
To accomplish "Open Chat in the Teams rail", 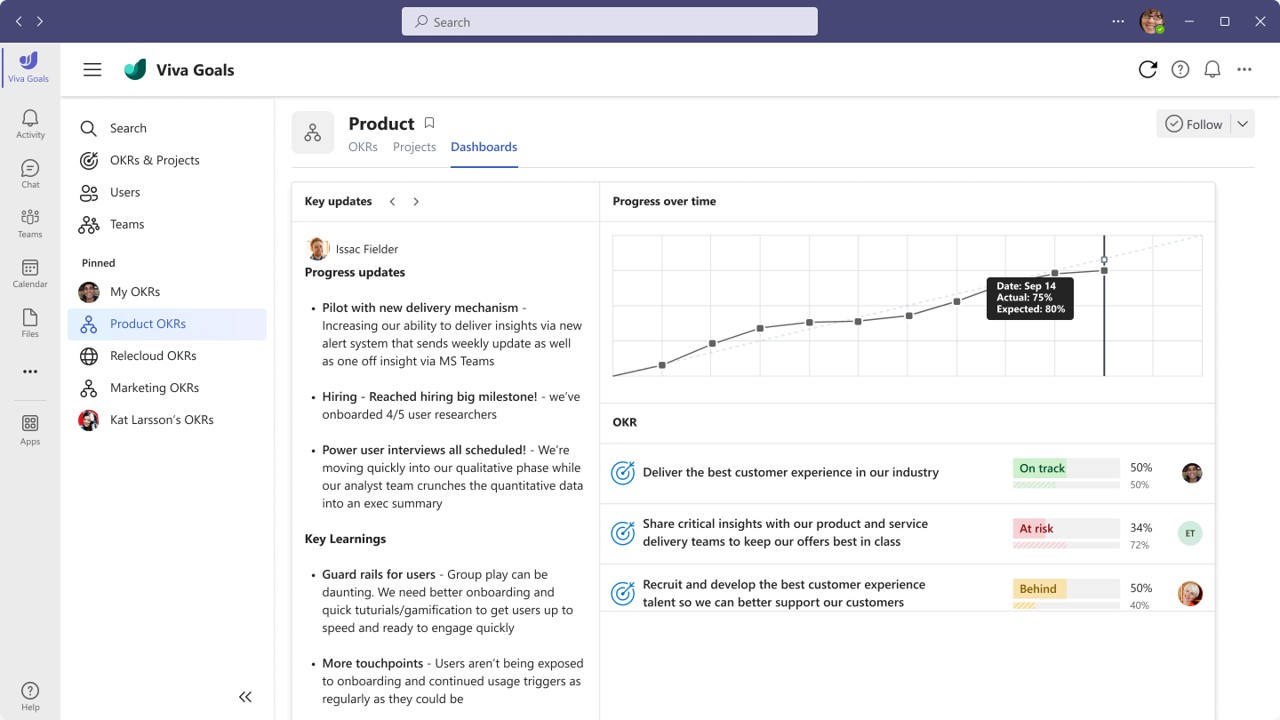I will tap(30, 174).
